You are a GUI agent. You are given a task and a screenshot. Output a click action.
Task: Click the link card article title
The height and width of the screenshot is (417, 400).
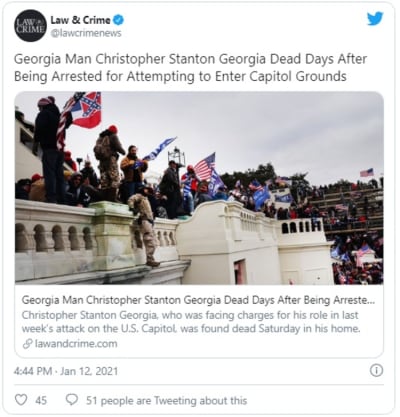198,300
